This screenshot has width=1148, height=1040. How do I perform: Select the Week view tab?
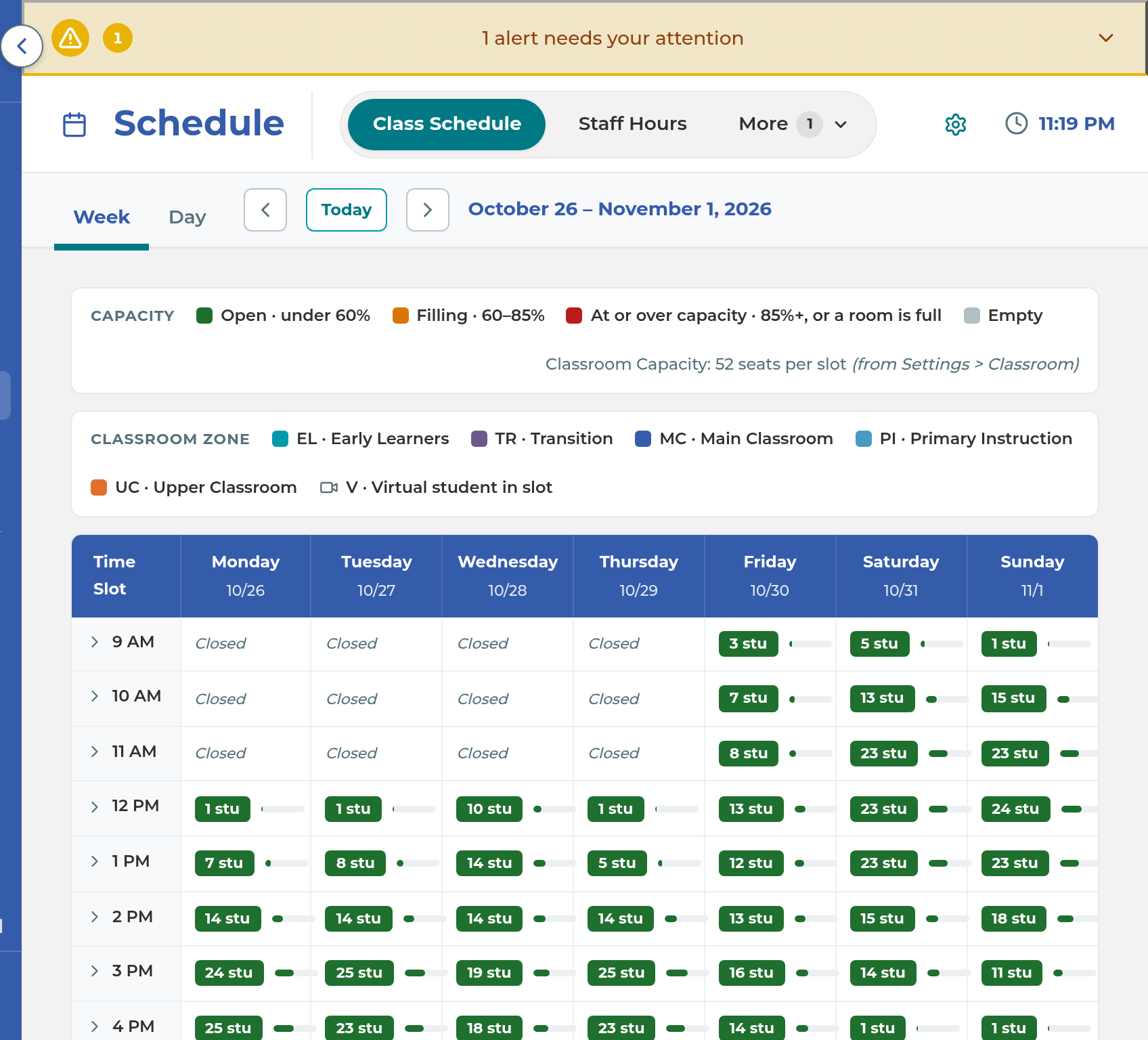tap(102, 217)
